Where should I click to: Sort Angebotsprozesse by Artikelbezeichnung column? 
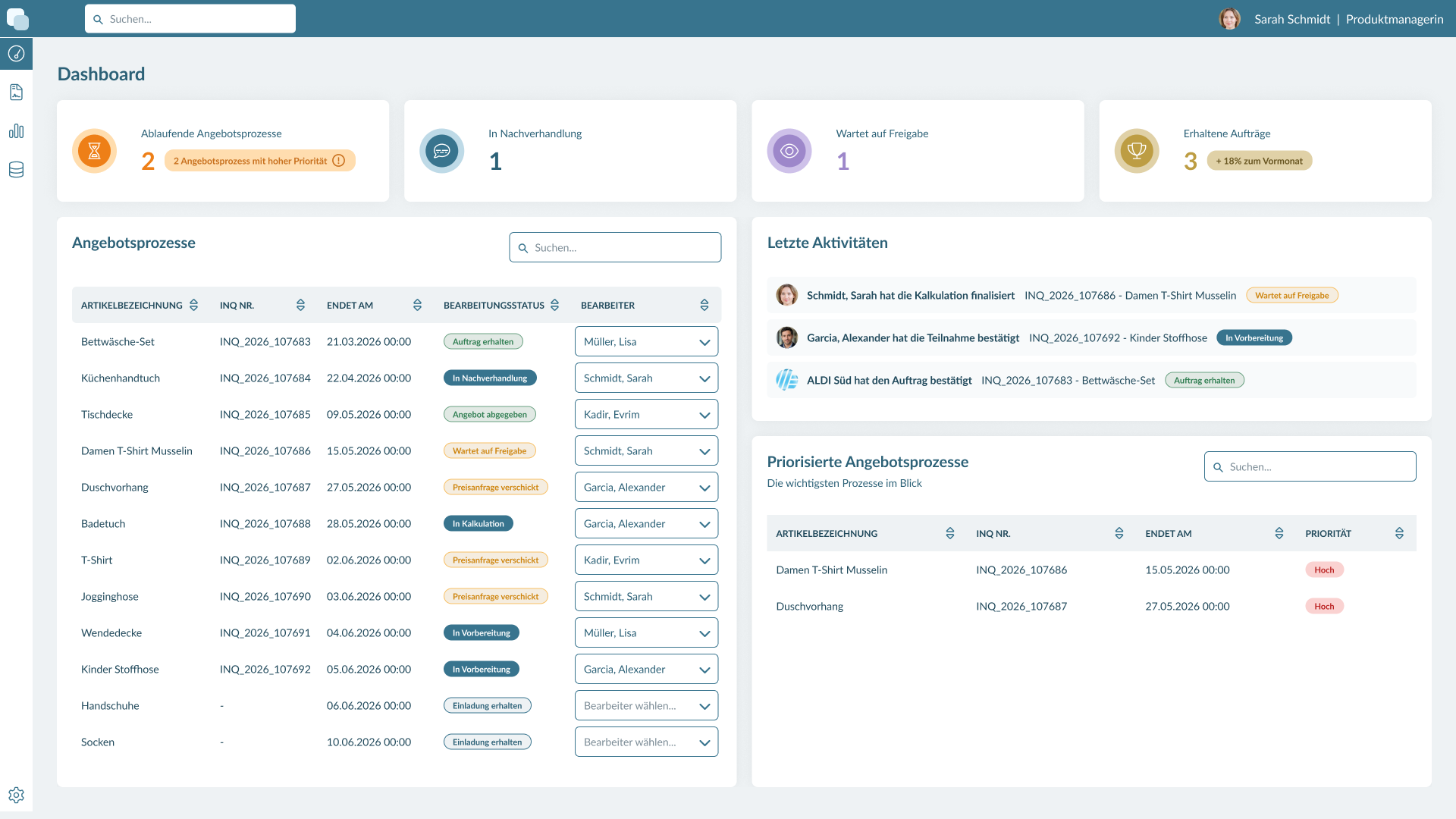point(193,305)
